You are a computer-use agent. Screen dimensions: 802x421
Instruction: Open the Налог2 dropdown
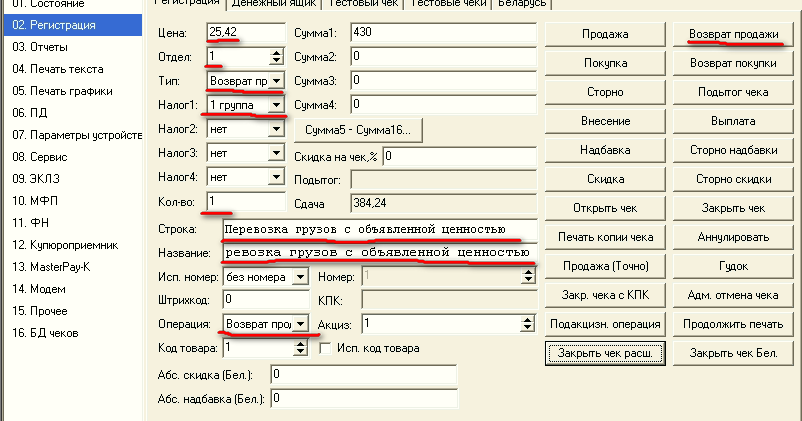tap(276, 129)
